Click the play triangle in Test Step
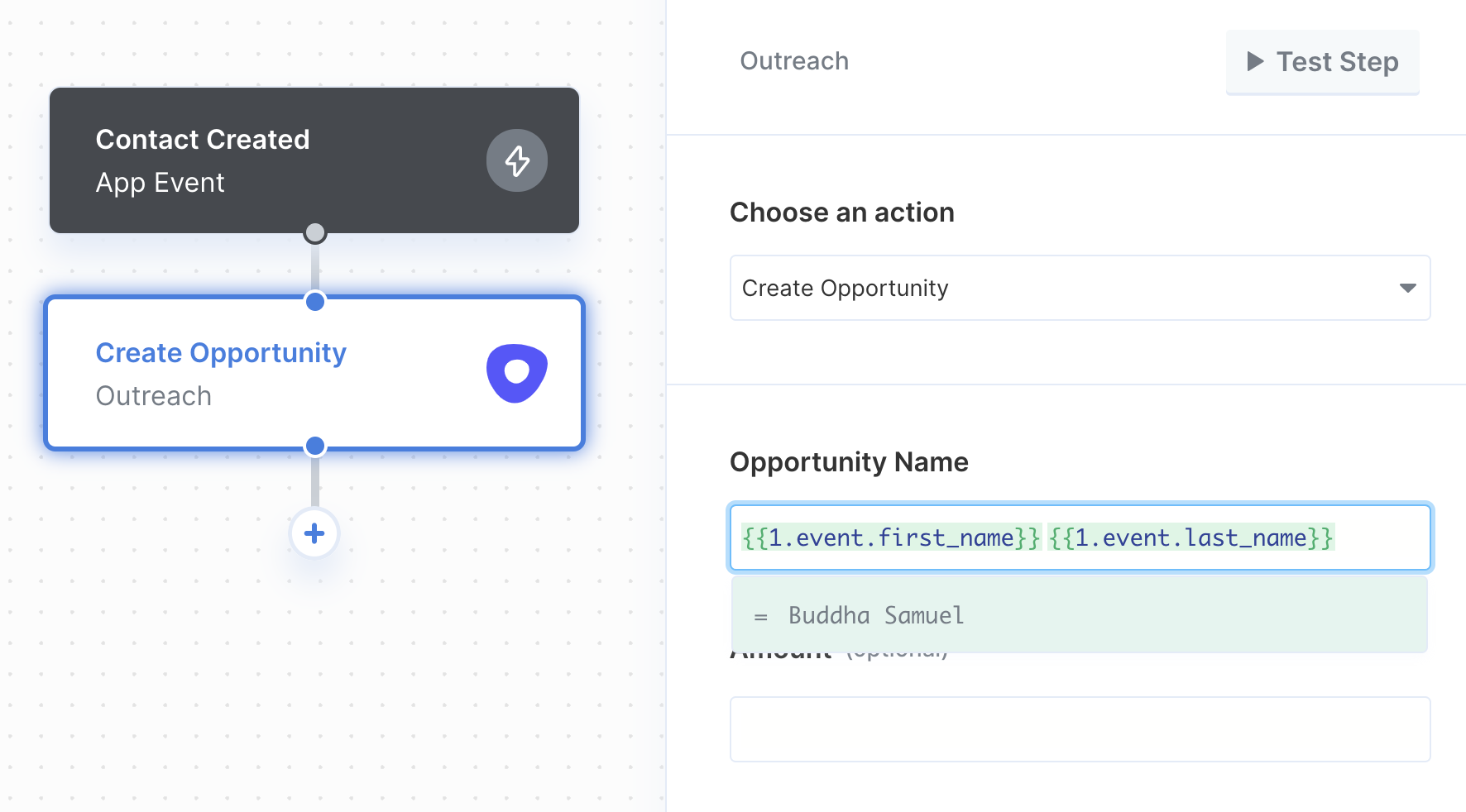This screenshot has height=812, width=1466. pyautogui.click(x=1255, y=61)
